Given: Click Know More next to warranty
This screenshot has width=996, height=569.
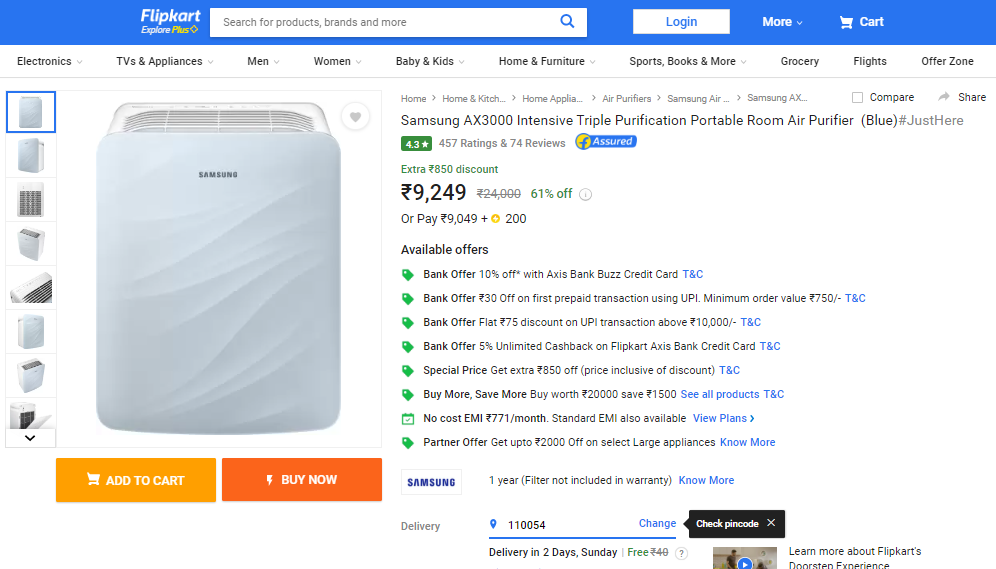Looking at the screenshot, I should [x=706, y=481].
